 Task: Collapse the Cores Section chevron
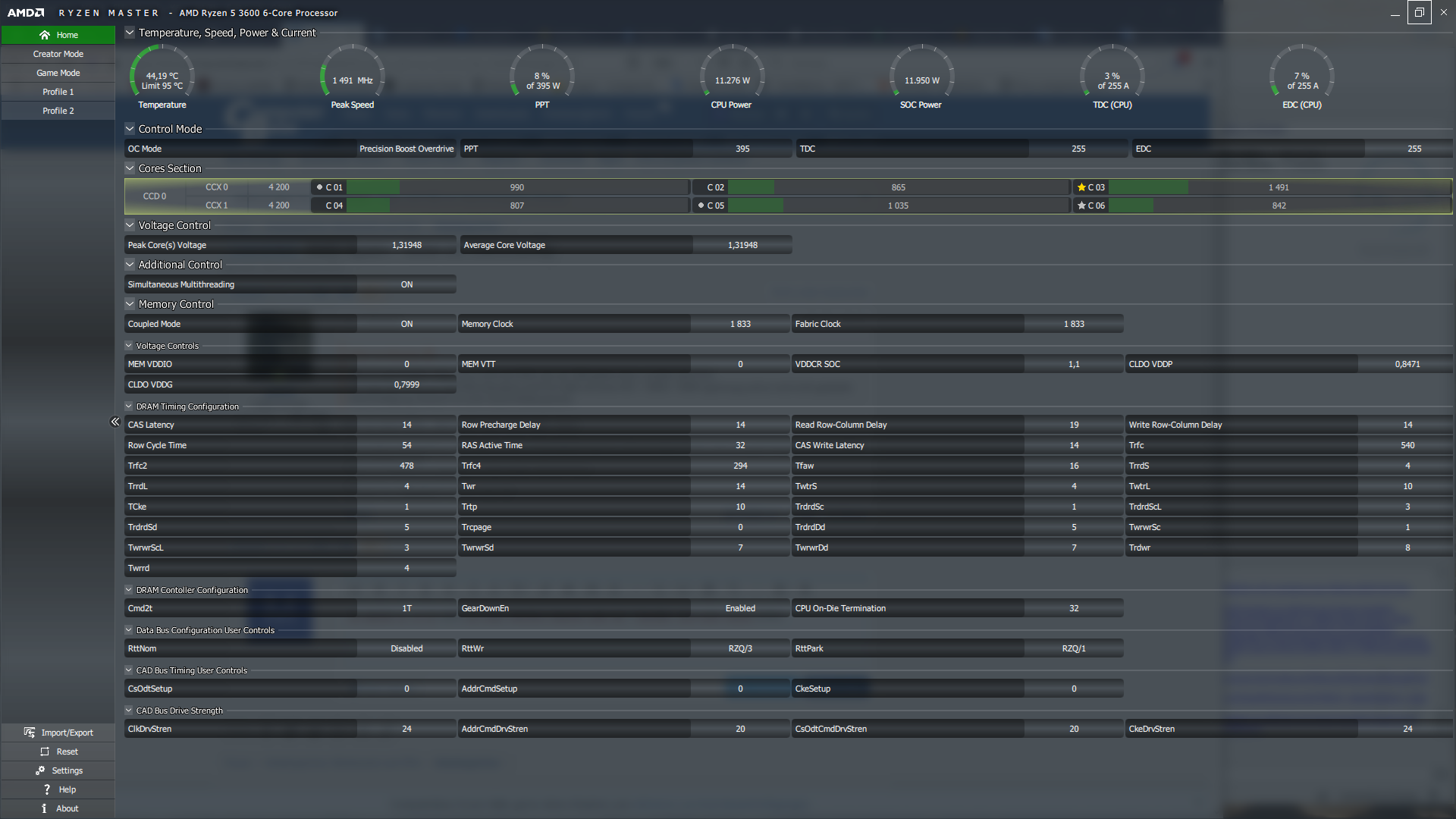(x=130, y=168)
